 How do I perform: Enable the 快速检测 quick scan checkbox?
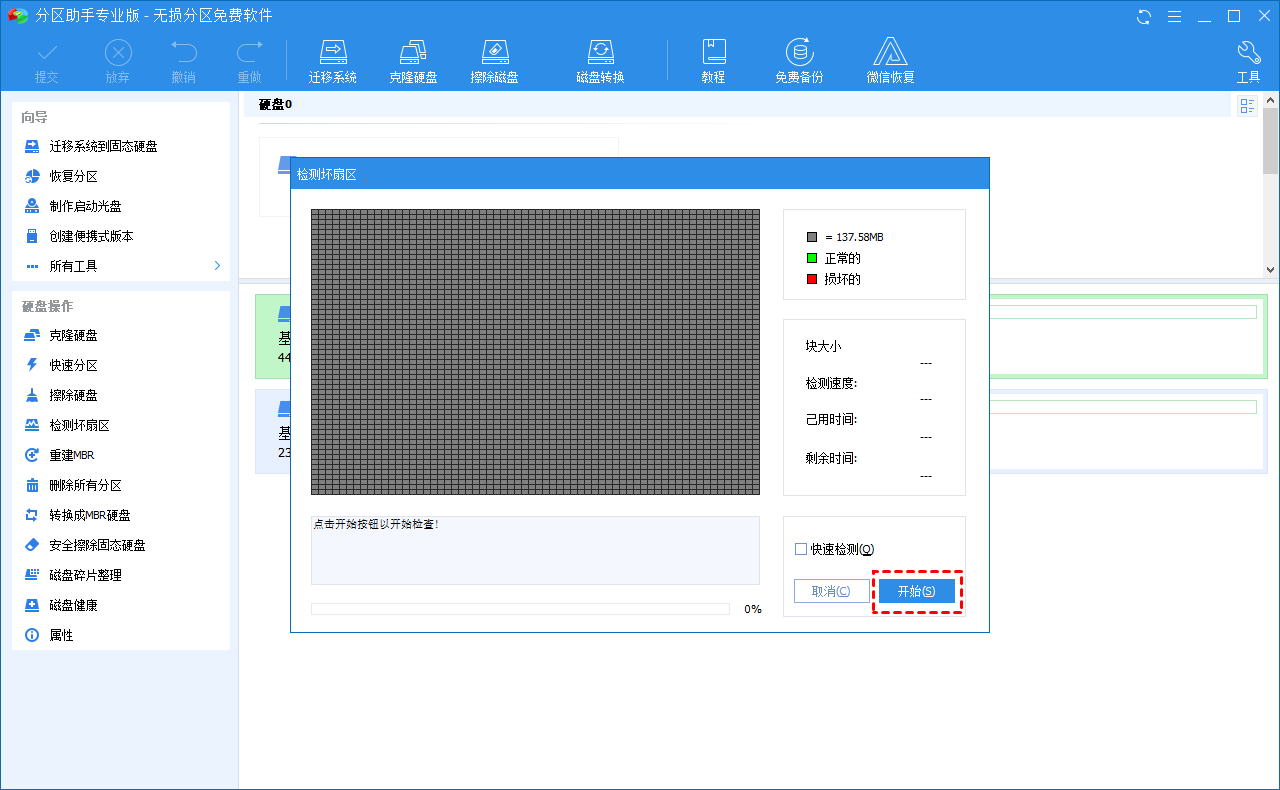point(800,549)
